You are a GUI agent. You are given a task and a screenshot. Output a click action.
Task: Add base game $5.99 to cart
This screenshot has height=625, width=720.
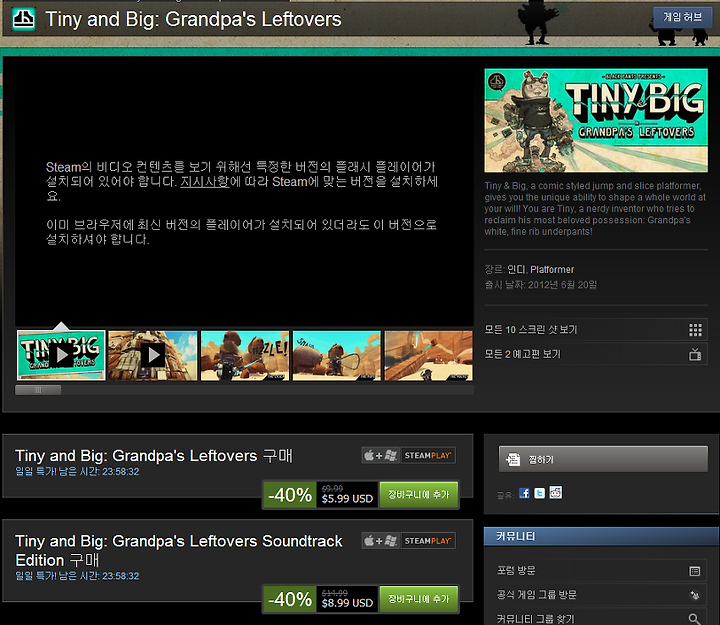tap(418, 495)
